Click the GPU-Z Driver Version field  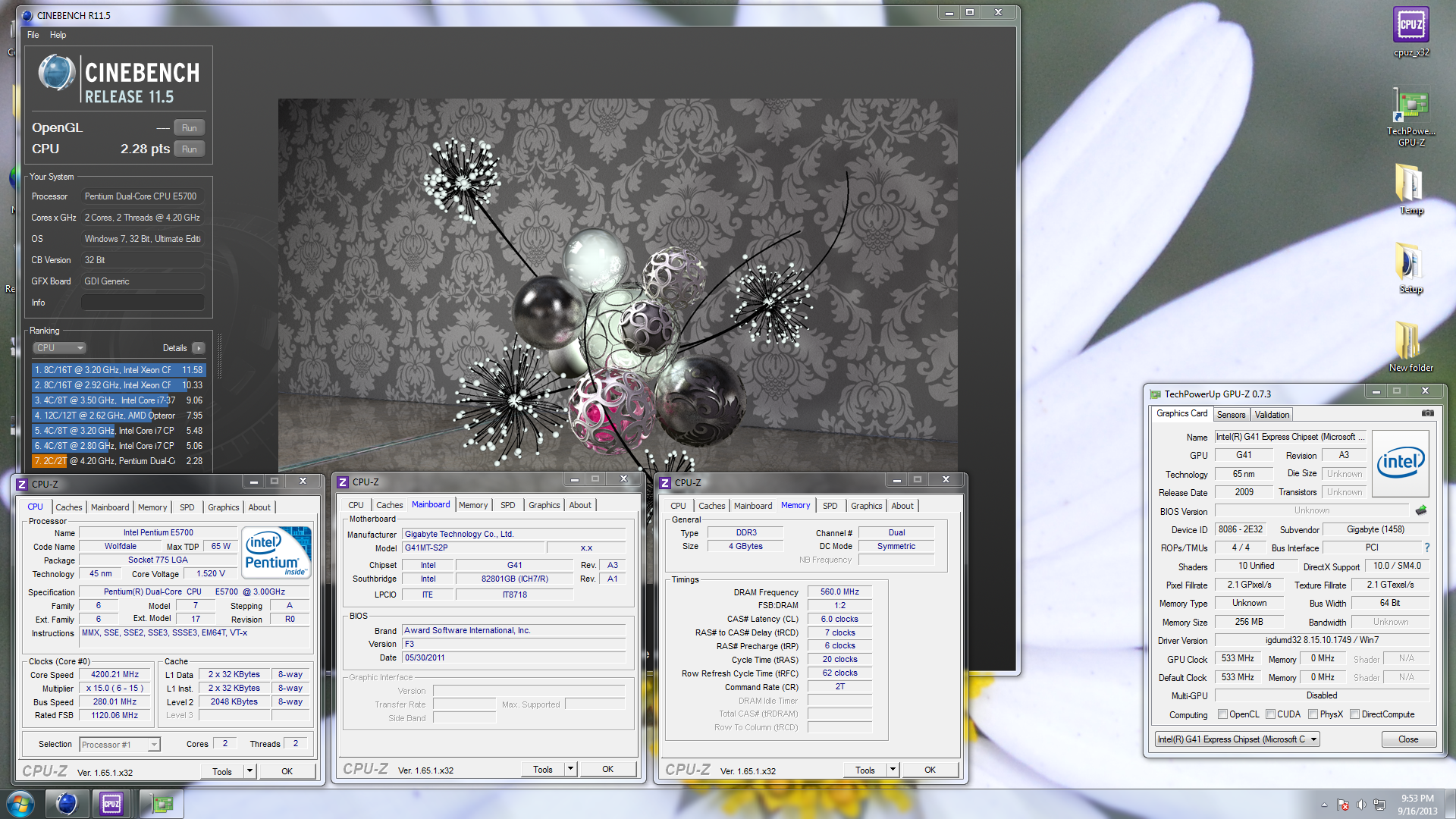point(1322,641)
